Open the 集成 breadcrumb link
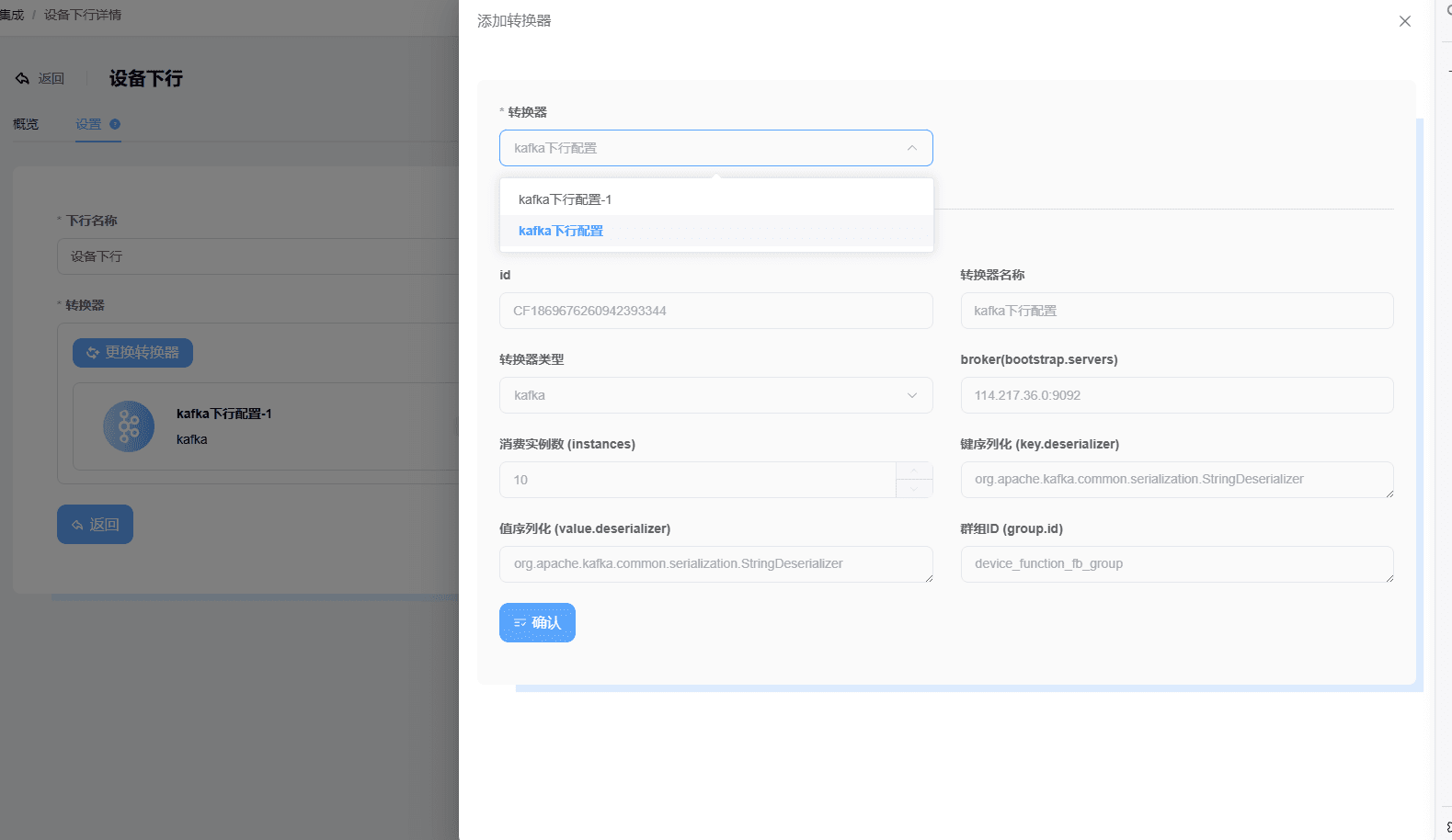 pyautogui.click(x=12, y=15)
